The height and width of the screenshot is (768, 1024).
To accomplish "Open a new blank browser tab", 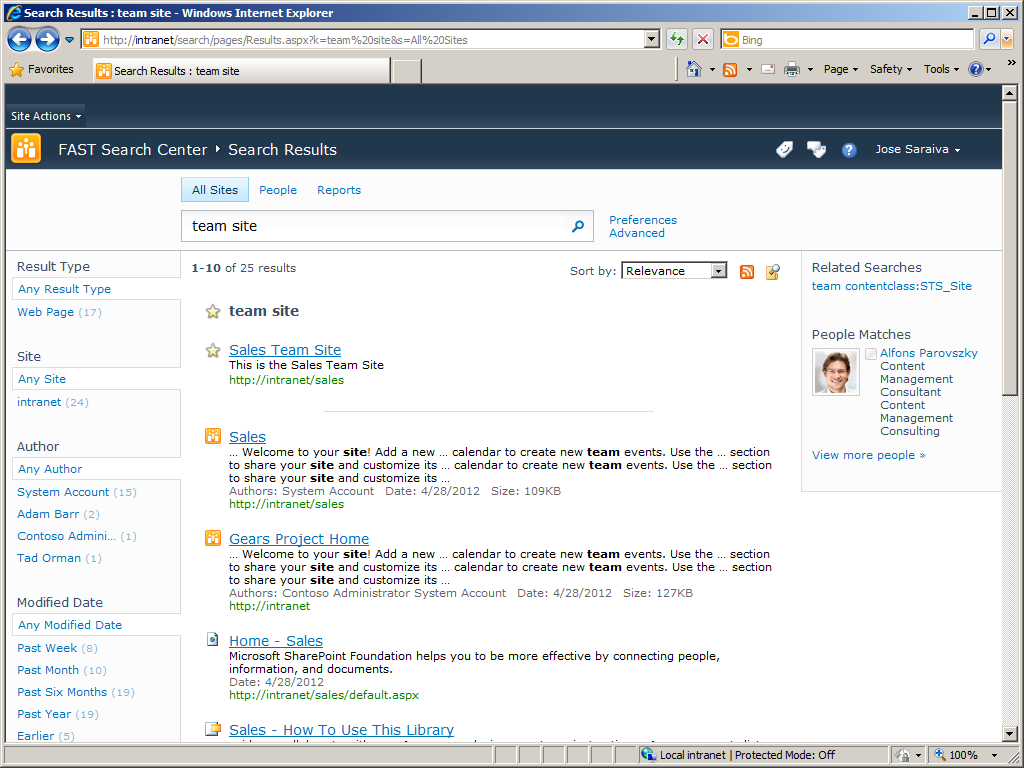I will [407, 71].
